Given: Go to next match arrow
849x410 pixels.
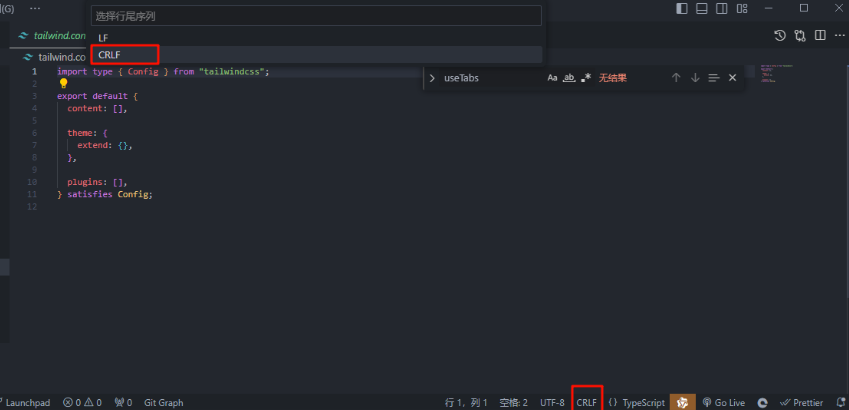Looking at the screenshot, I should [x=695, y=78].
